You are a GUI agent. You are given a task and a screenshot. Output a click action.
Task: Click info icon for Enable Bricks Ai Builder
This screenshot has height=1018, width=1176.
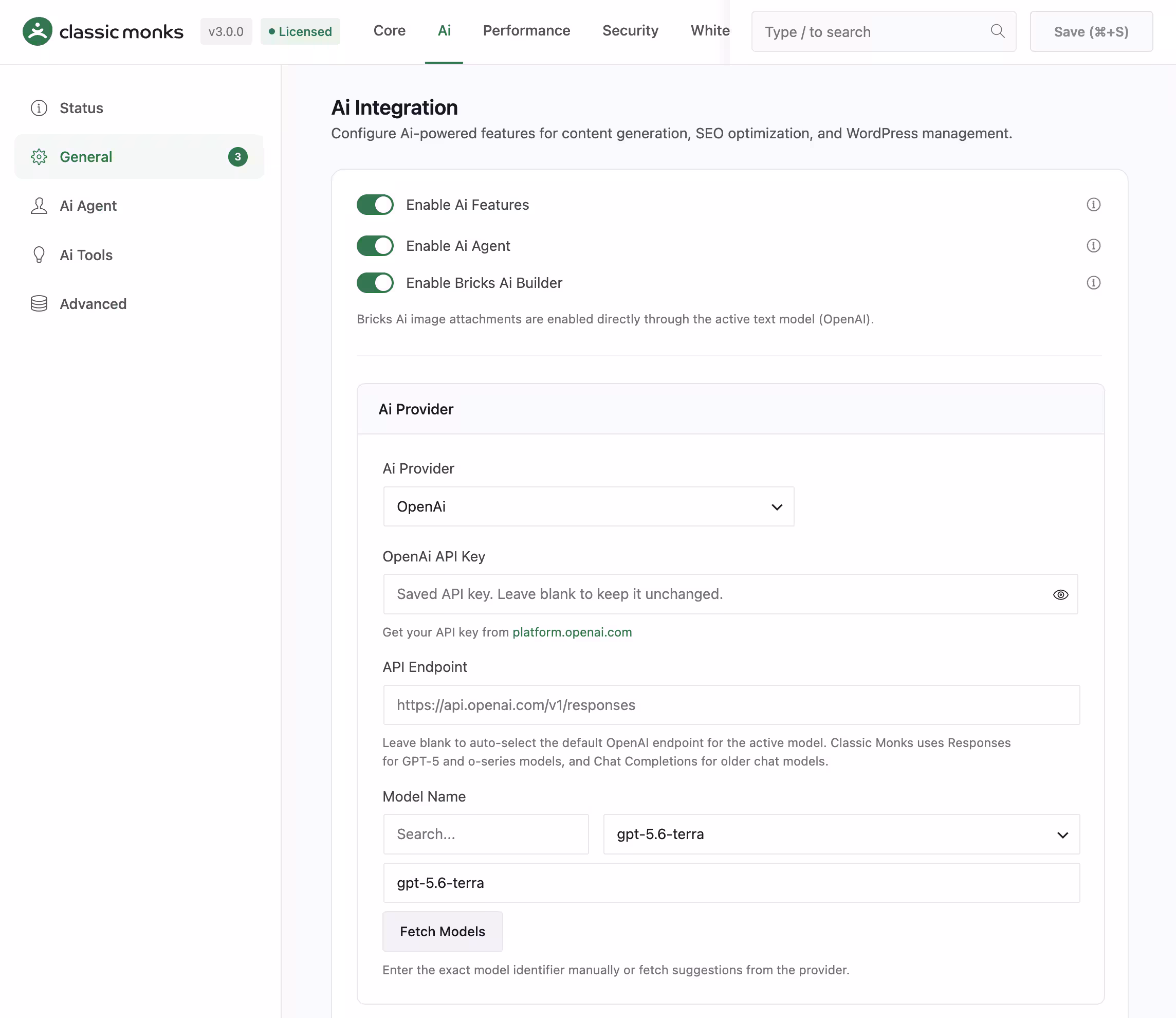pyautogui.click(x=1093, y=282)
